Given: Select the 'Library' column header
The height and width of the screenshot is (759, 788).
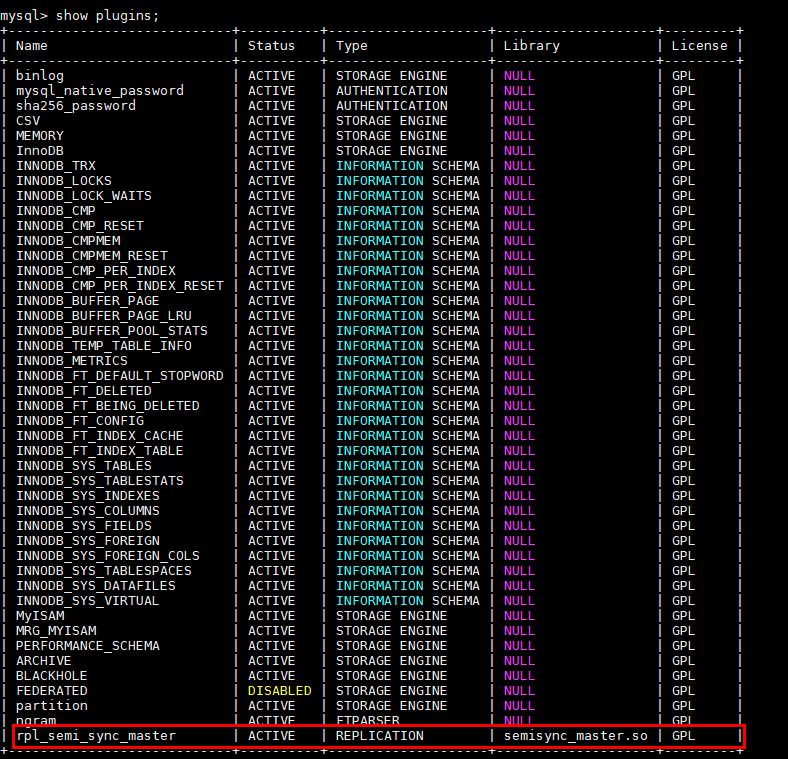Looking at the screenshot, I should point(532,46).
